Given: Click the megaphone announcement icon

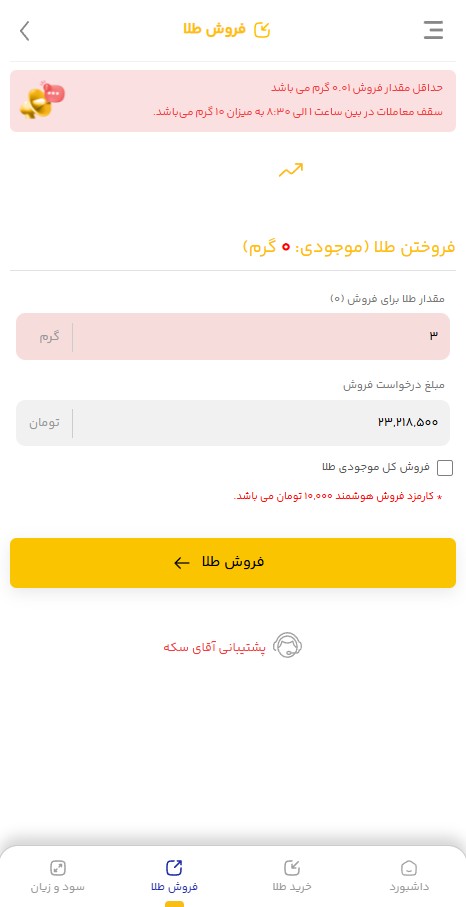Looking at the screenshot, I should (42, 100).
